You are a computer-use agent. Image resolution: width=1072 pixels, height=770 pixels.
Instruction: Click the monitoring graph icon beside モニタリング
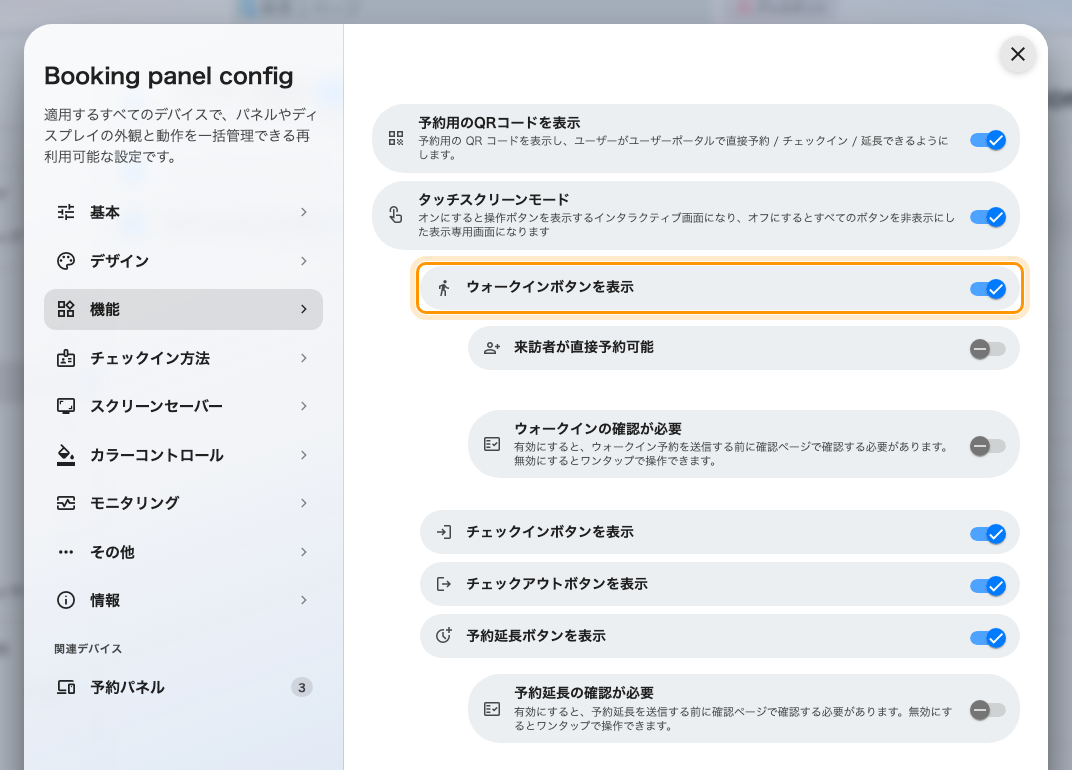click(66, 503)
